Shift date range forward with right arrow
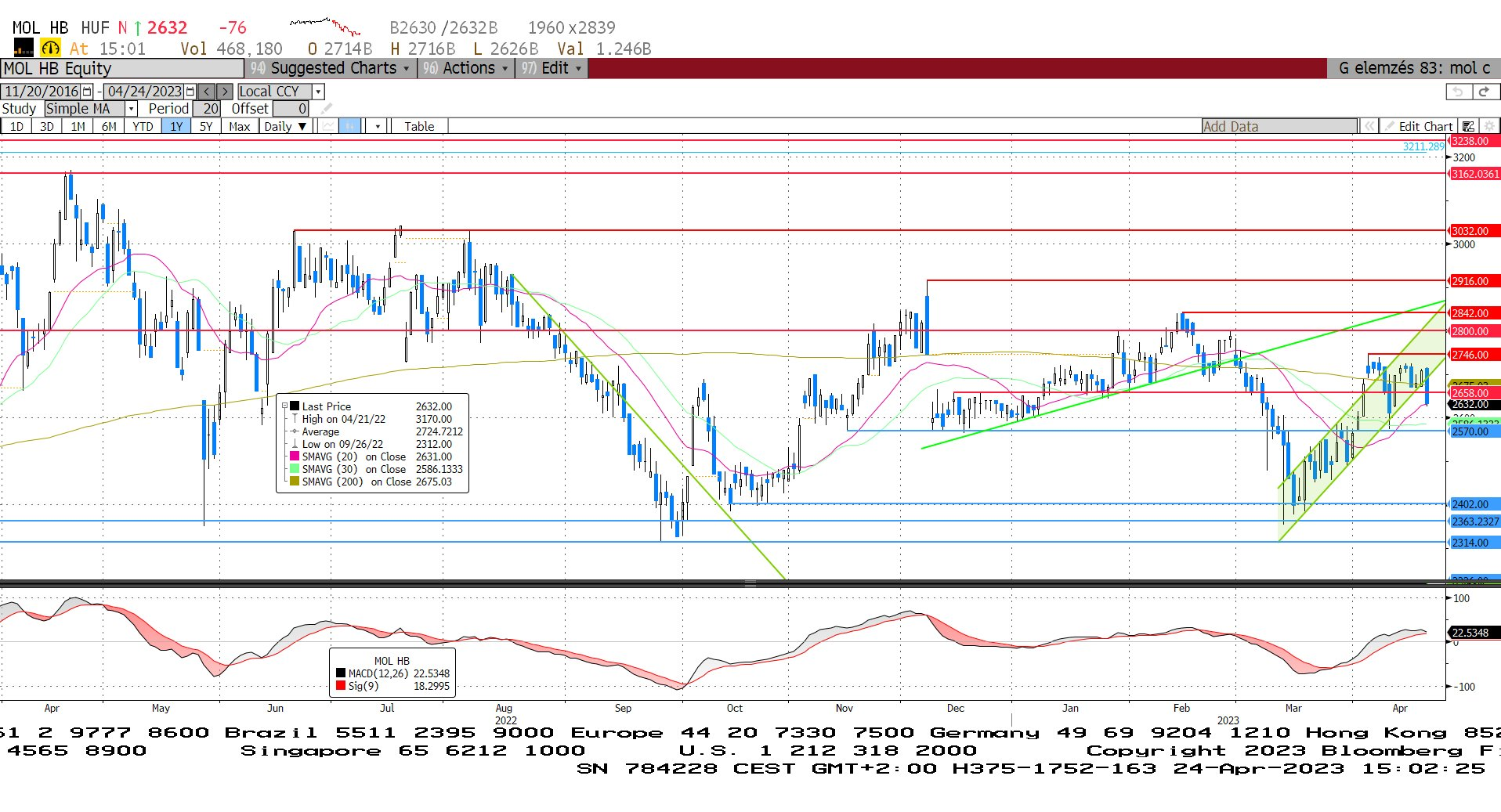Viewport: 1501px width, 812px height. [225, 92]
